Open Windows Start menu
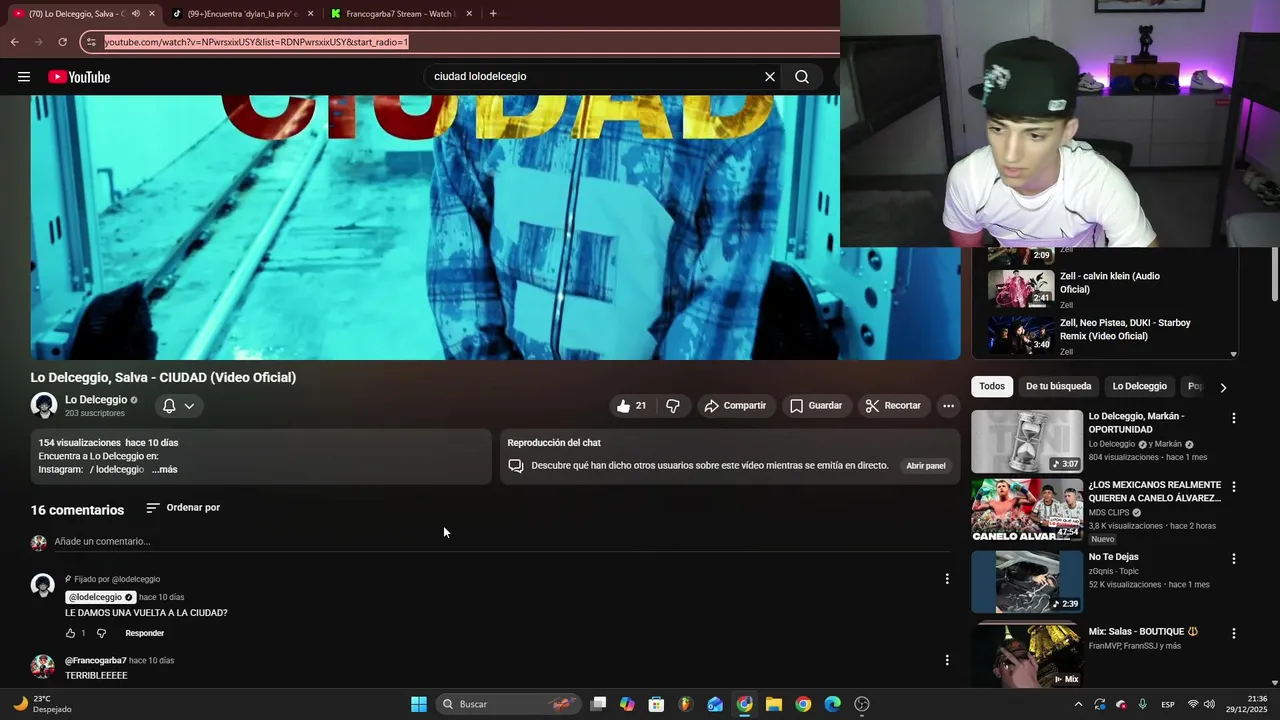1280x720 pixels. [419, 704]
